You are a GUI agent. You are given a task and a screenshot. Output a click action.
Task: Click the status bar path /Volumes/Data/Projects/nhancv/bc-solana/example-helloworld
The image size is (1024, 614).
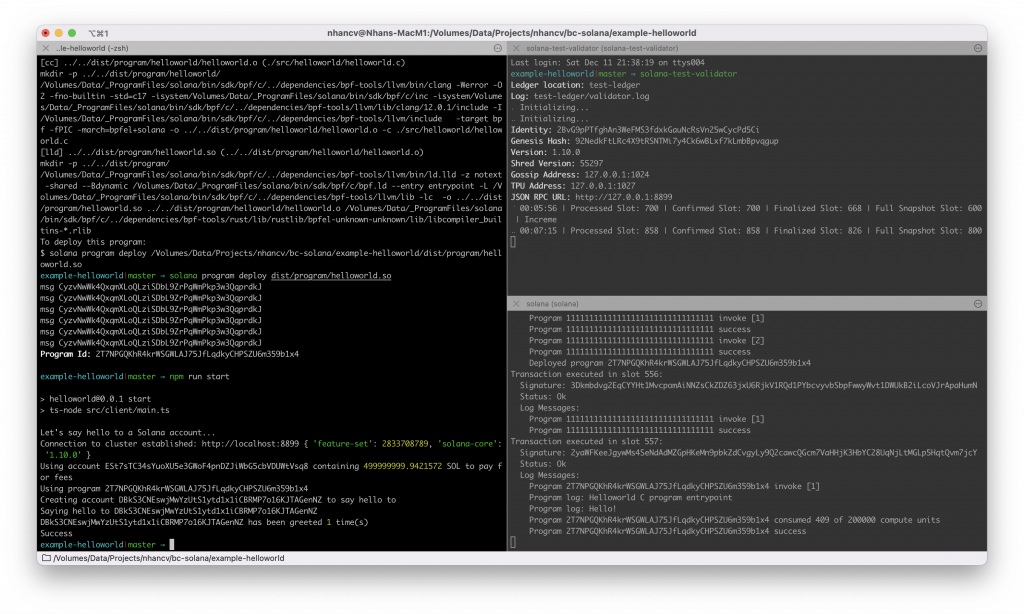tap(168, 558)
